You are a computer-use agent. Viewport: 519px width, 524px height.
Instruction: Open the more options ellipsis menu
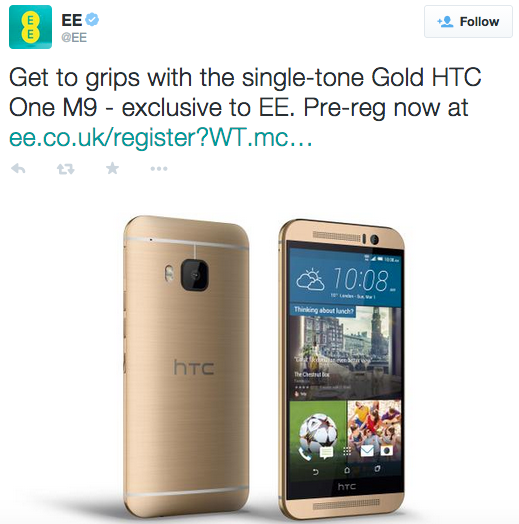click(159, 169)
